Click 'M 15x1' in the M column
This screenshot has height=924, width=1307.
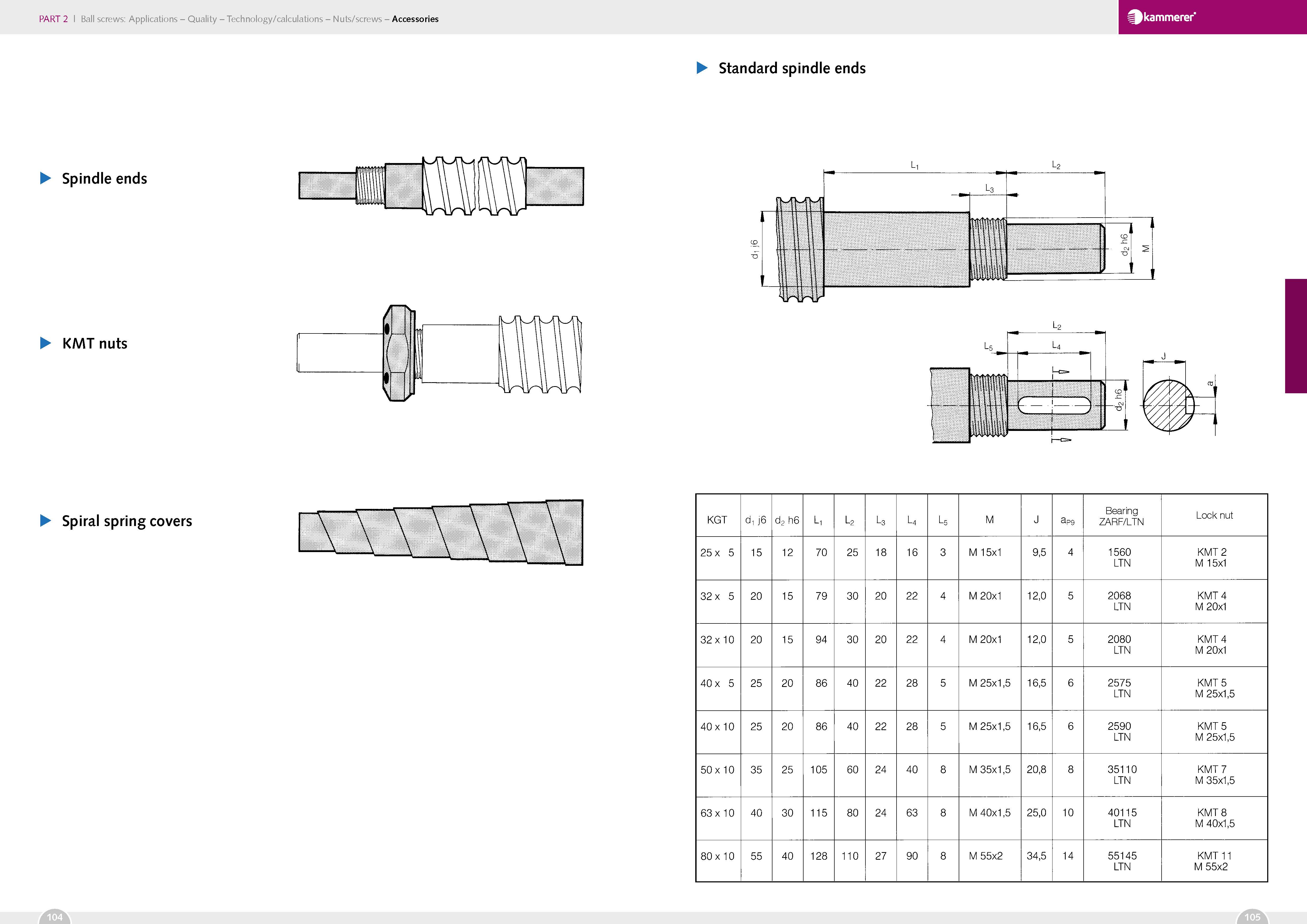pyautogui.click(x=985, y=552)
